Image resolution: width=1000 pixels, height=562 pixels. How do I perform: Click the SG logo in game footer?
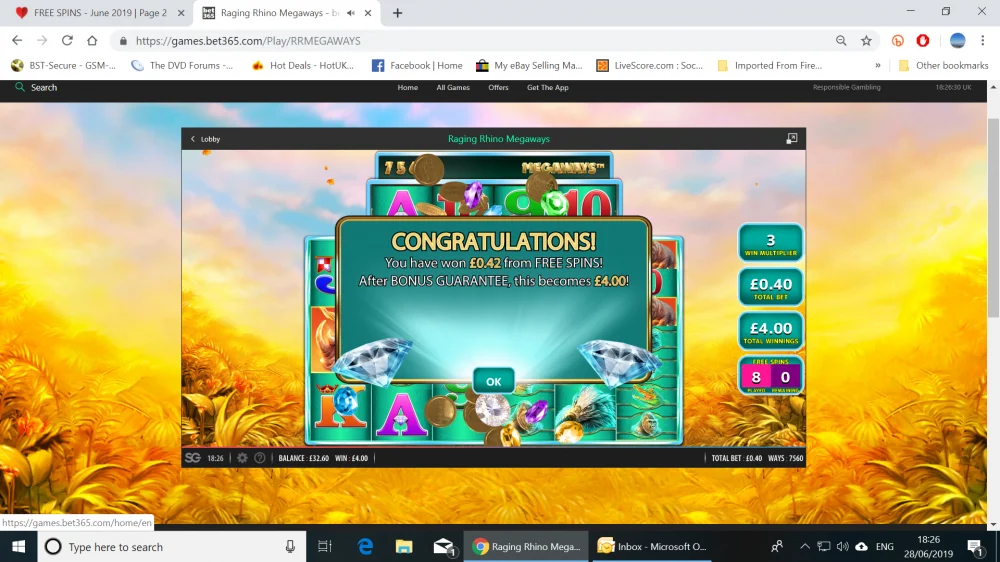click(x=193, y=458)
